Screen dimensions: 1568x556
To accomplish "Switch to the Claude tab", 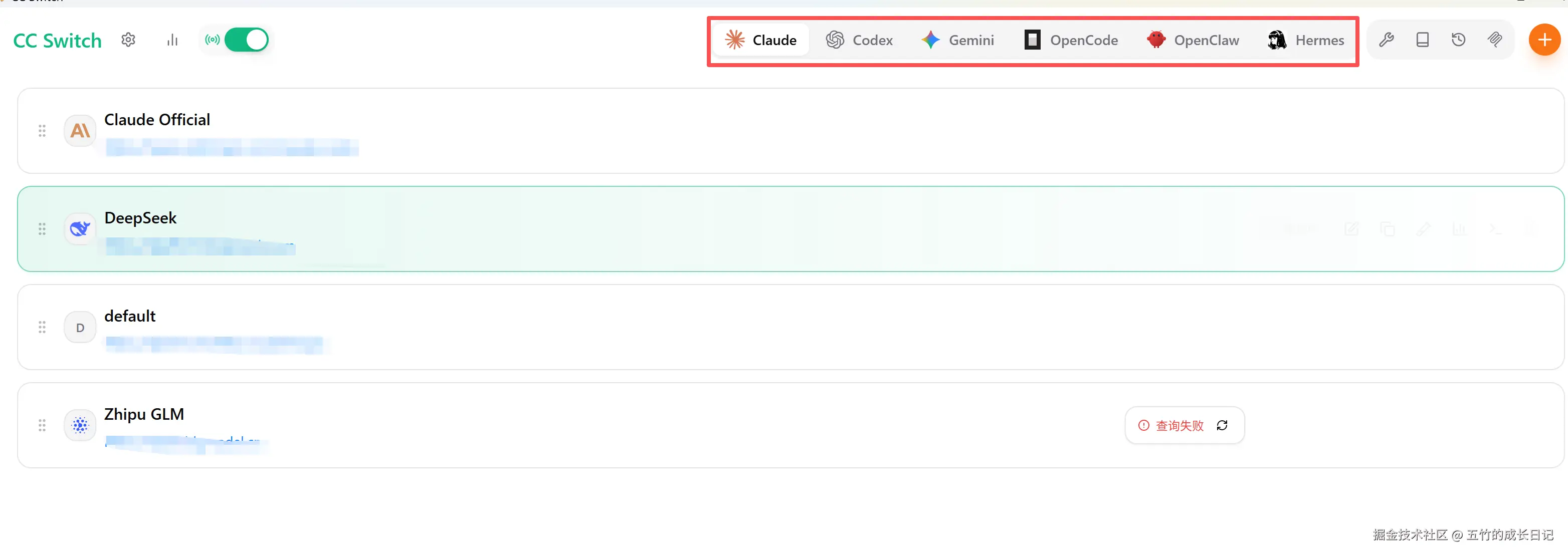I will click(x=761, y=40).
